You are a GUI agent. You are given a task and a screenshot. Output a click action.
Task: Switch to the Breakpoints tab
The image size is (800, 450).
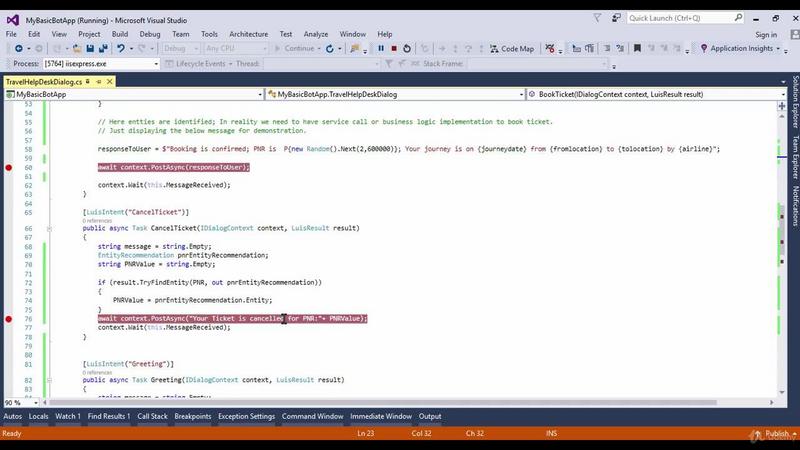(192, 416)
